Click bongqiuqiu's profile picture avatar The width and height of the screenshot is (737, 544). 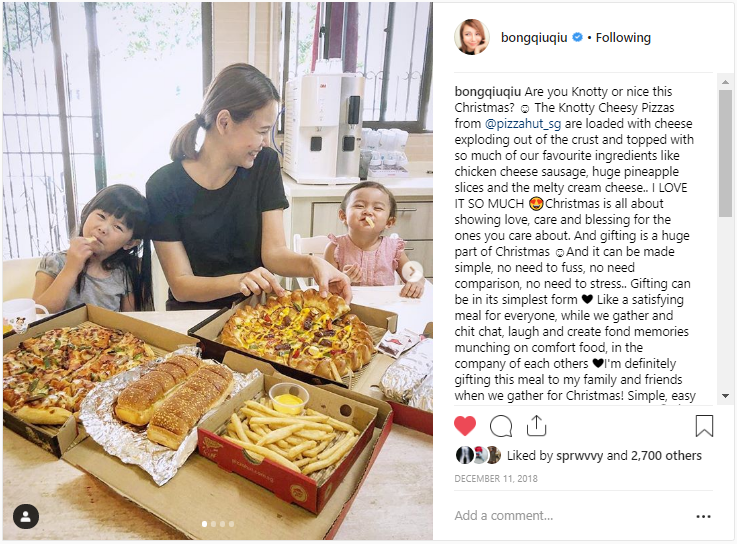[472, 37]
